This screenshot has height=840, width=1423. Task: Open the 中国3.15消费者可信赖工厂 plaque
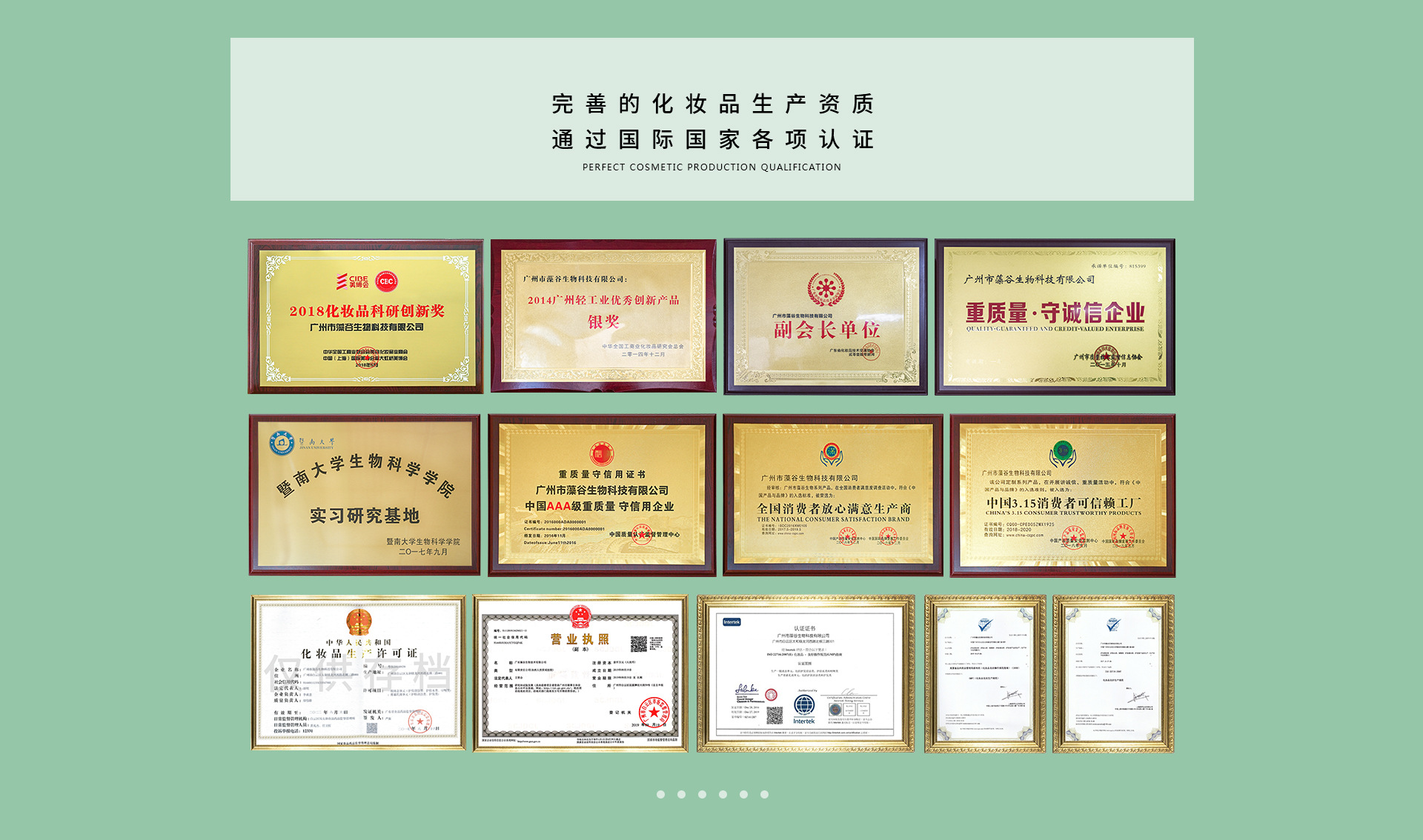(1062, 495)
